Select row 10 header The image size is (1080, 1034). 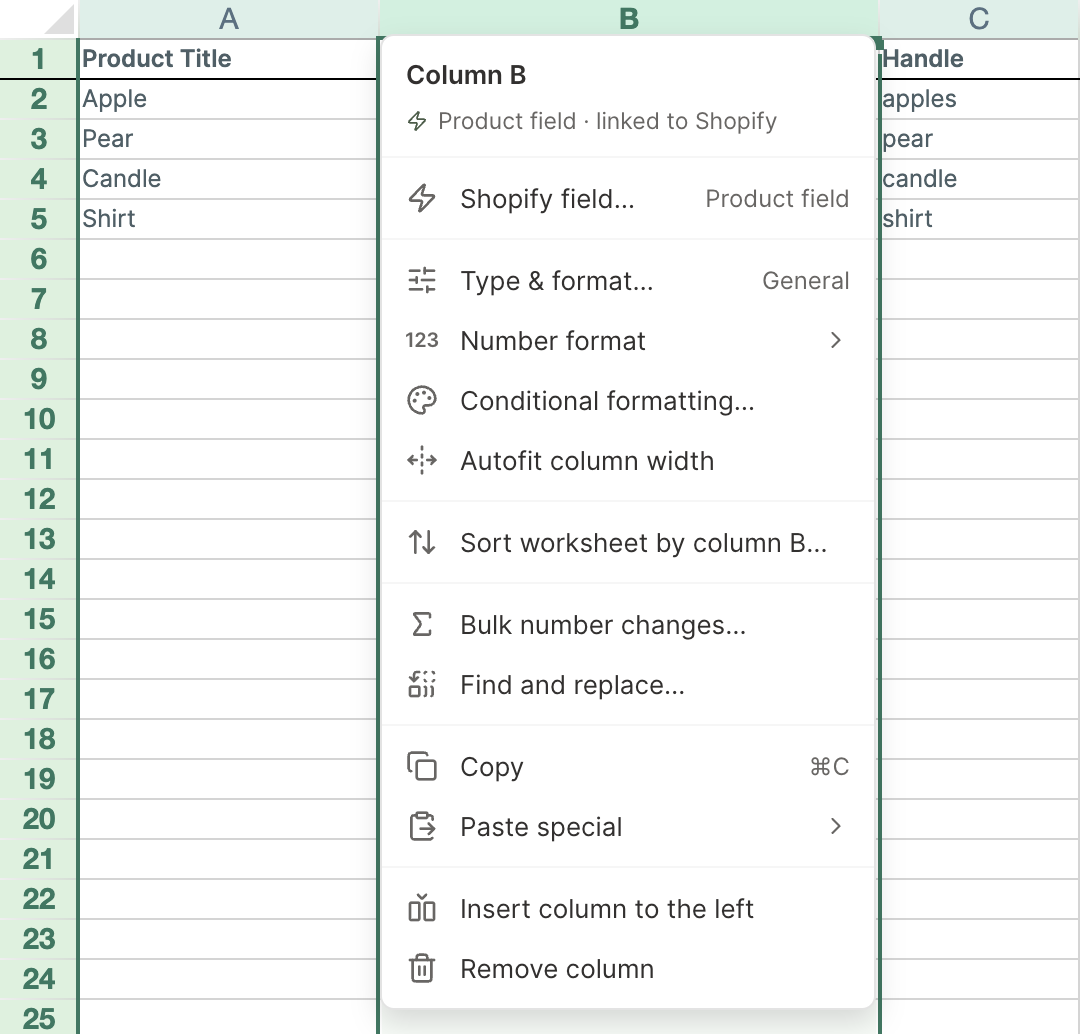[x=39, y=419]
